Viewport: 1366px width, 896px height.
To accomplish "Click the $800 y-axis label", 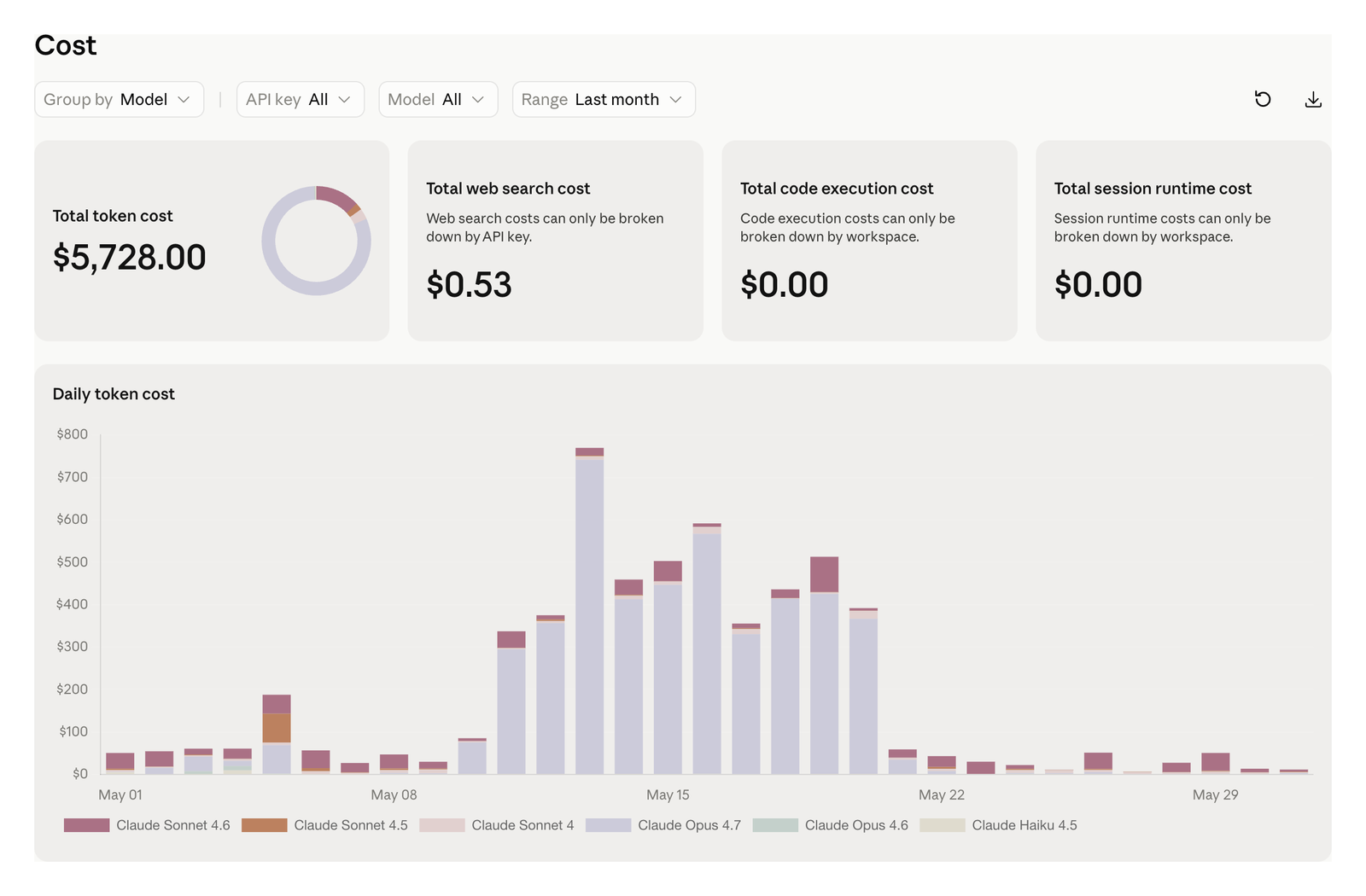I will [x=73, y=434].
